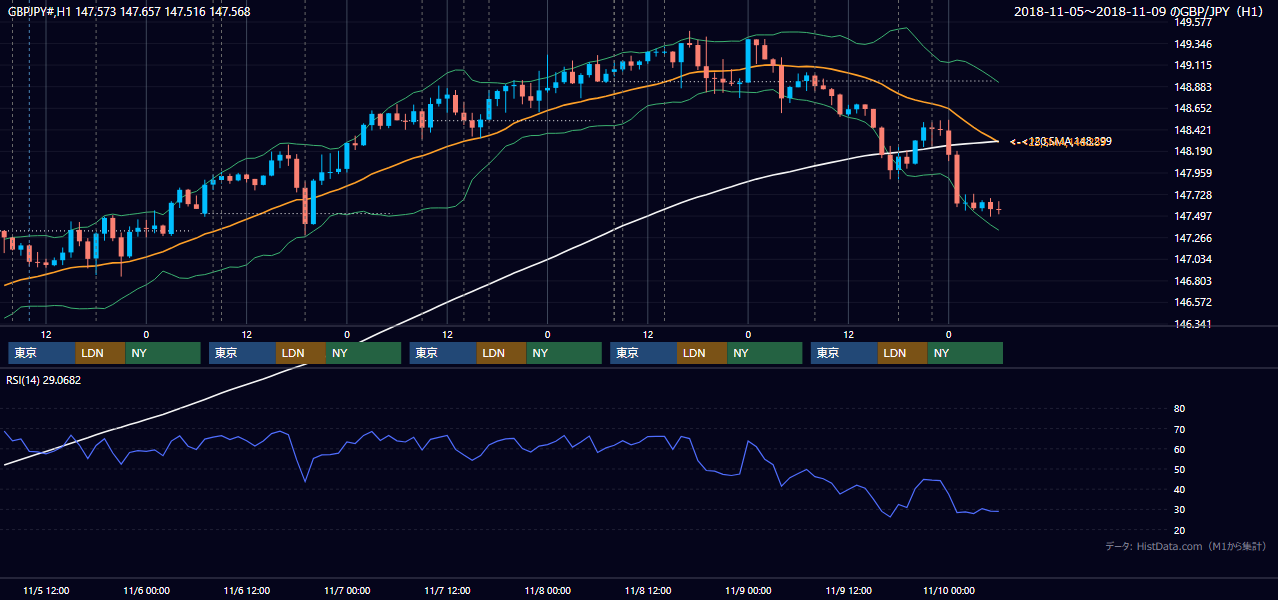
Task: Click the 11/8 12:00 time axis label
Action: [x=648, y=590]
